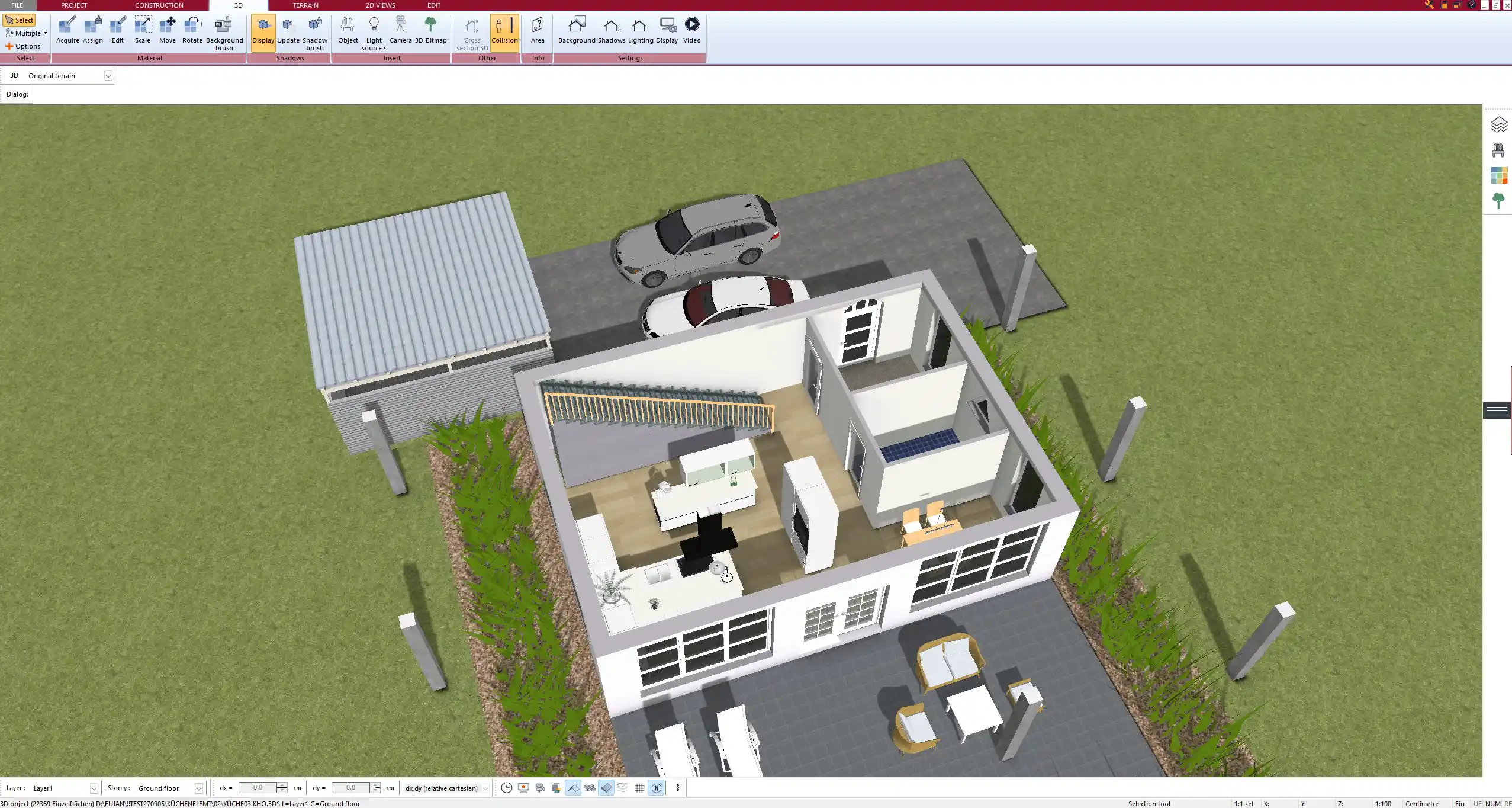Open the Area info tool
1512x808 pixels.
[x=538, y=30]
